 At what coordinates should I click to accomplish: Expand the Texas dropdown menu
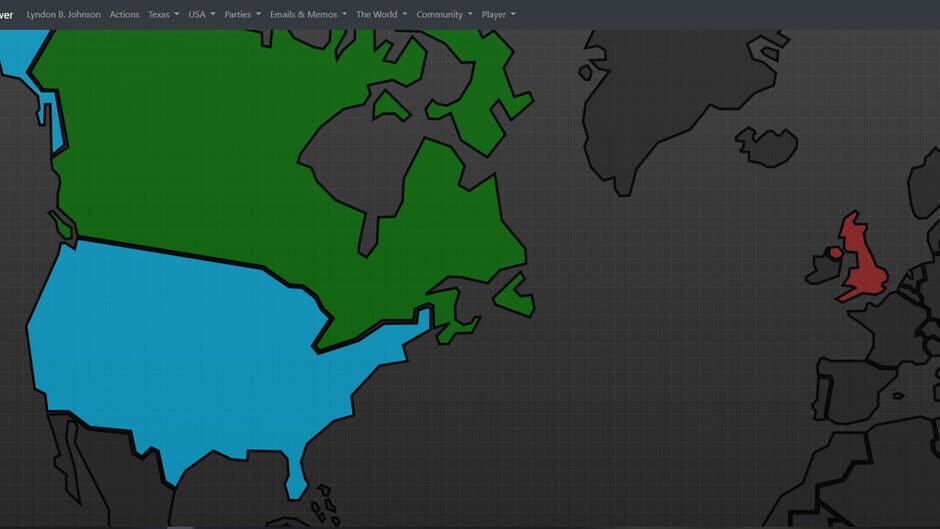coord(164,14)
